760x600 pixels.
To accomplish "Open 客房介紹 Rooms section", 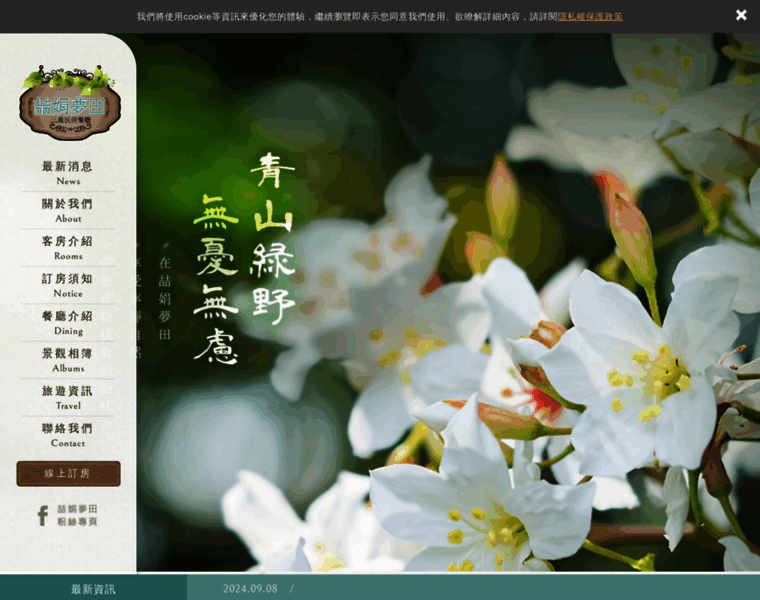I will pyautogui.click(x=67, y=248).
